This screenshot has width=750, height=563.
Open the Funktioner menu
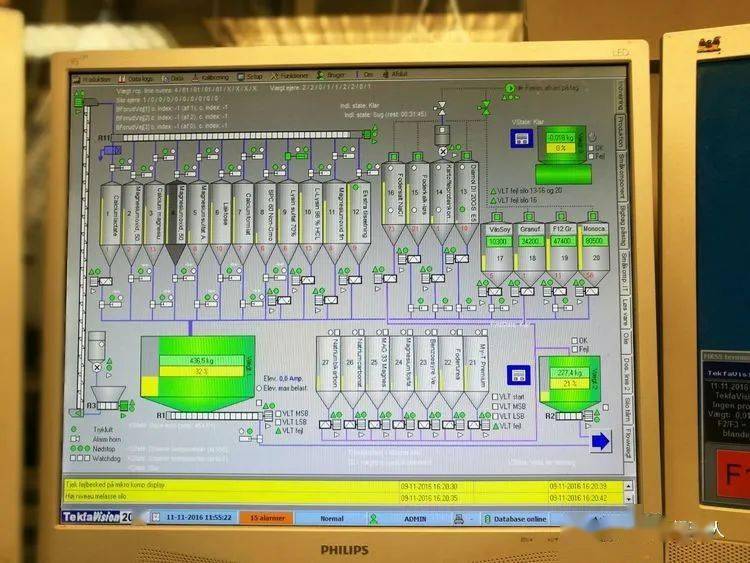pyautogui.click(x=291, y=76)
